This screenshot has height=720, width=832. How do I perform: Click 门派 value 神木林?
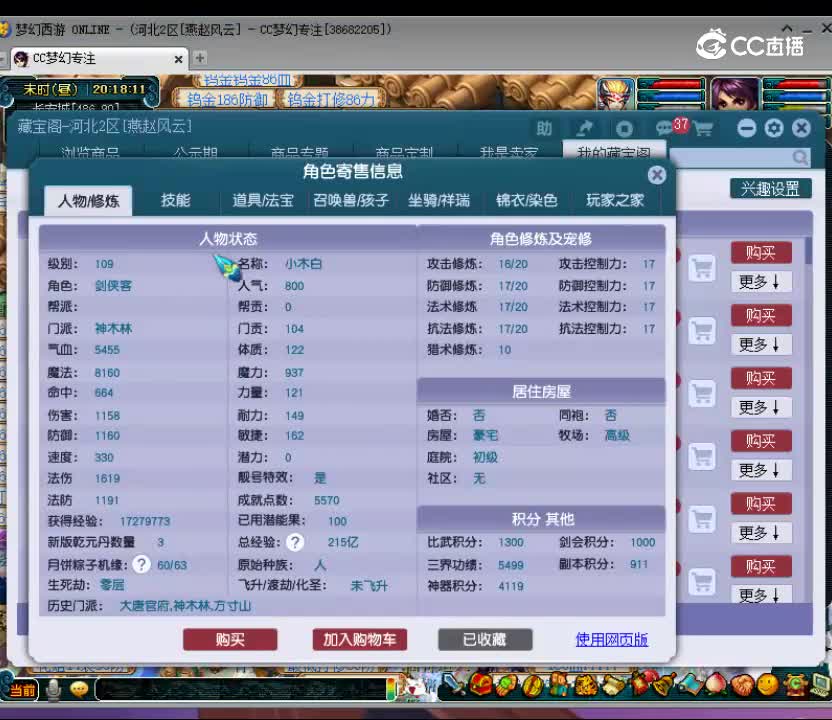pos(113,328)
